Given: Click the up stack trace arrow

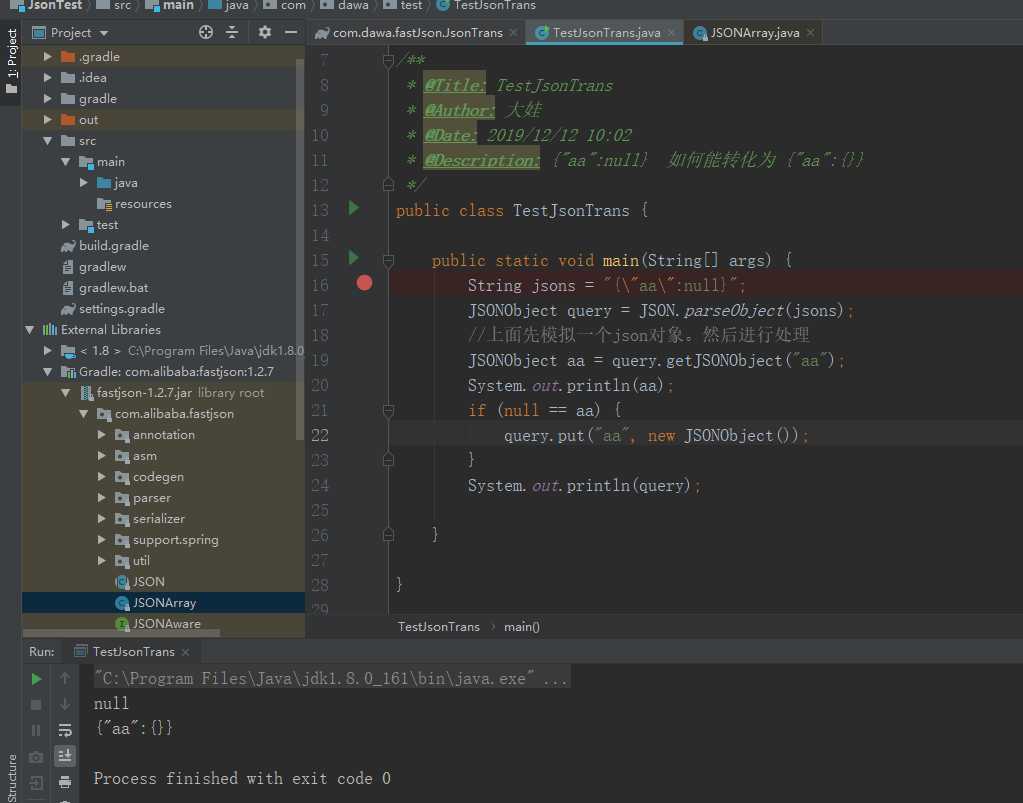Looking at the screenshot, I should pos(65,679).
